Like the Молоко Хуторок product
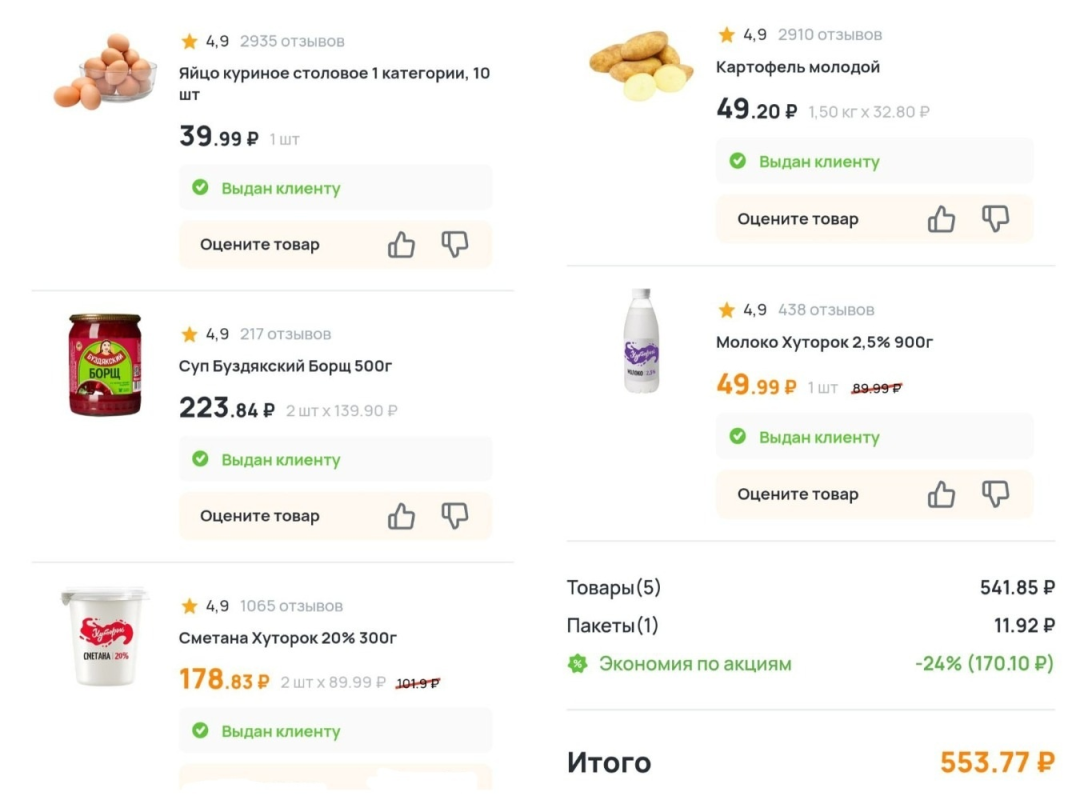Viewport: 1080px width, 800px height. (941, 494)
